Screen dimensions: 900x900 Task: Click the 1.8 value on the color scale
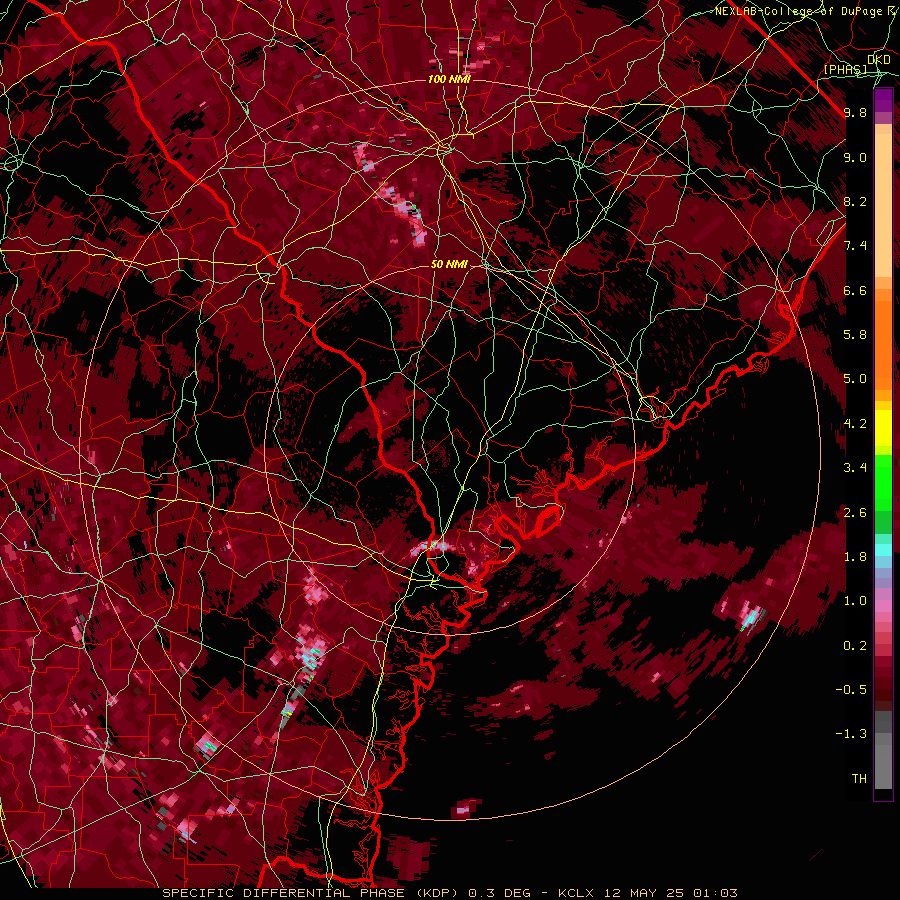[855, 557]
